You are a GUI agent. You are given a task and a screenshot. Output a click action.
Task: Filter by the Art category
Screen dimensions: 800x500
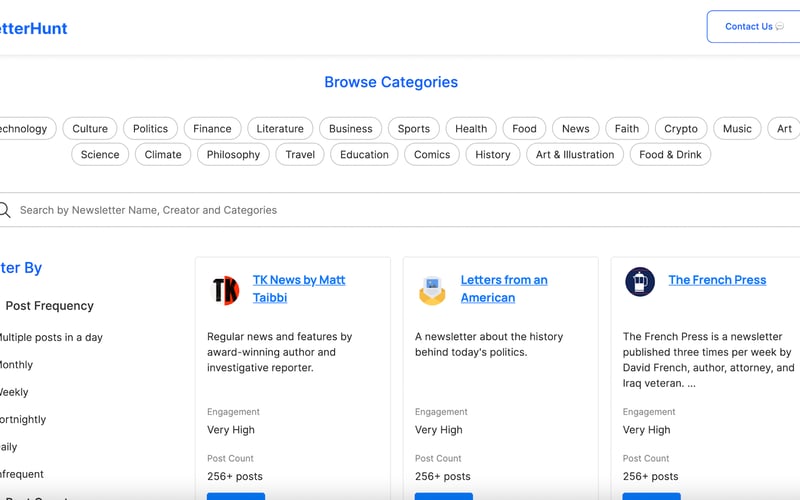click(x=784, y=129)
